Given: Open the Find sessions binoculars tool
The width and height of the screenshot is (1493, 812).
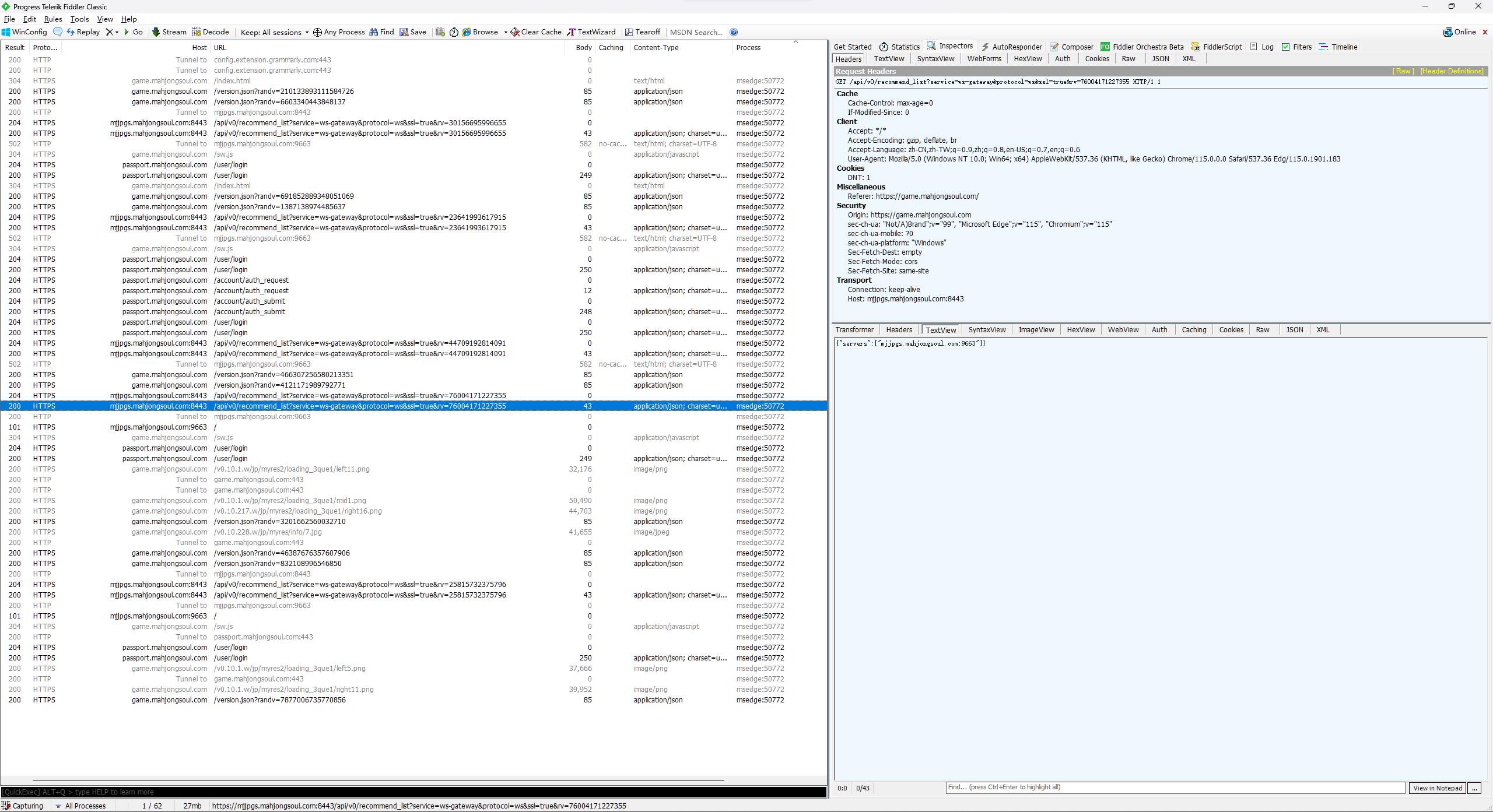Looking at the screenshot, I should click(381, 32).
